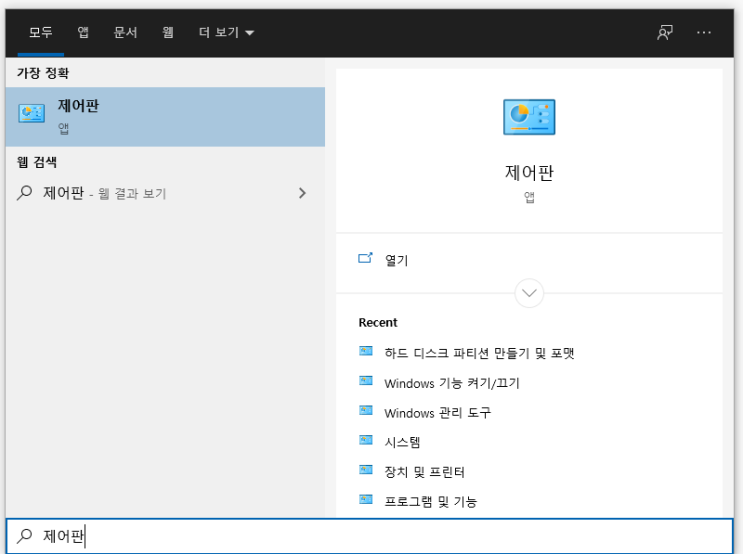Expand web search with right chevron
The height and width of the screenshot is (554, 743).
pyautogui.click(x=302, y=193)
